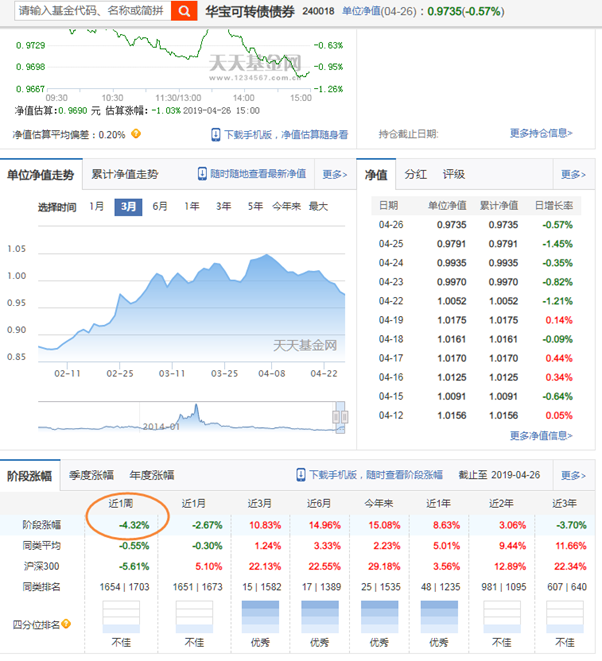This screenshot has height=661, width=602.
Task: Click the 近2年 quartile ranking bar
Action: 502,617
